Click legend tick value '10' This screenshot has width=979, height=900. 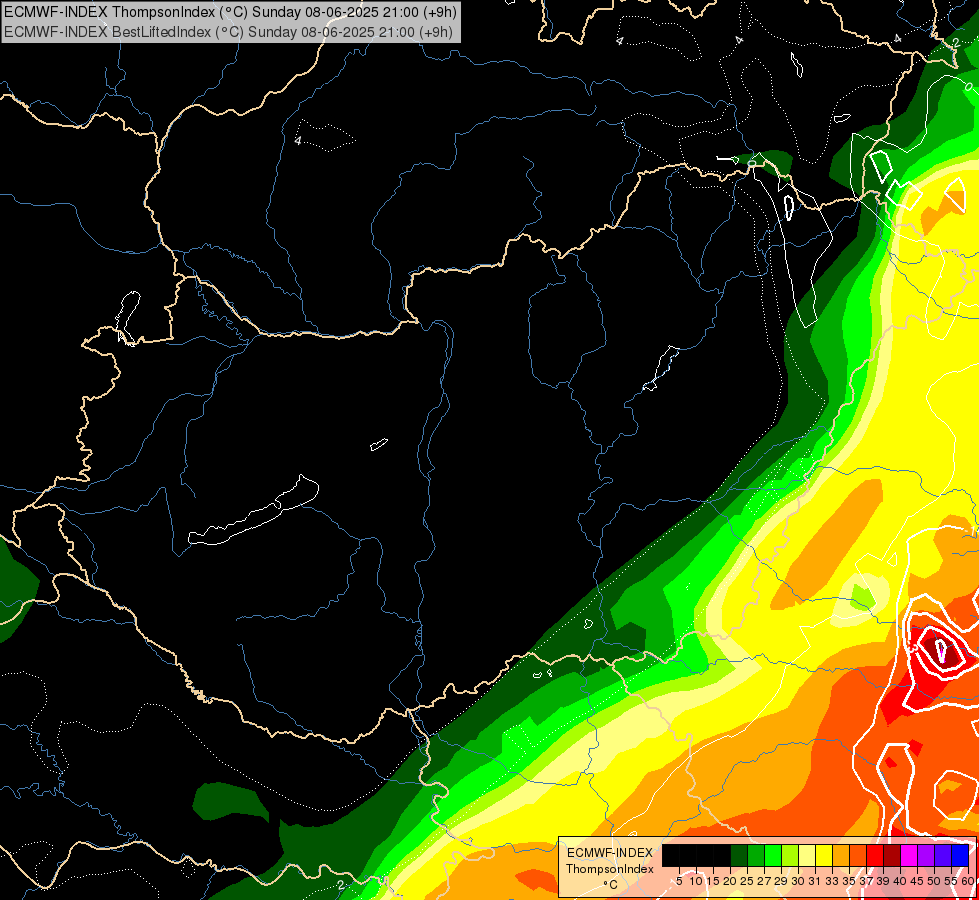[696, 881]
